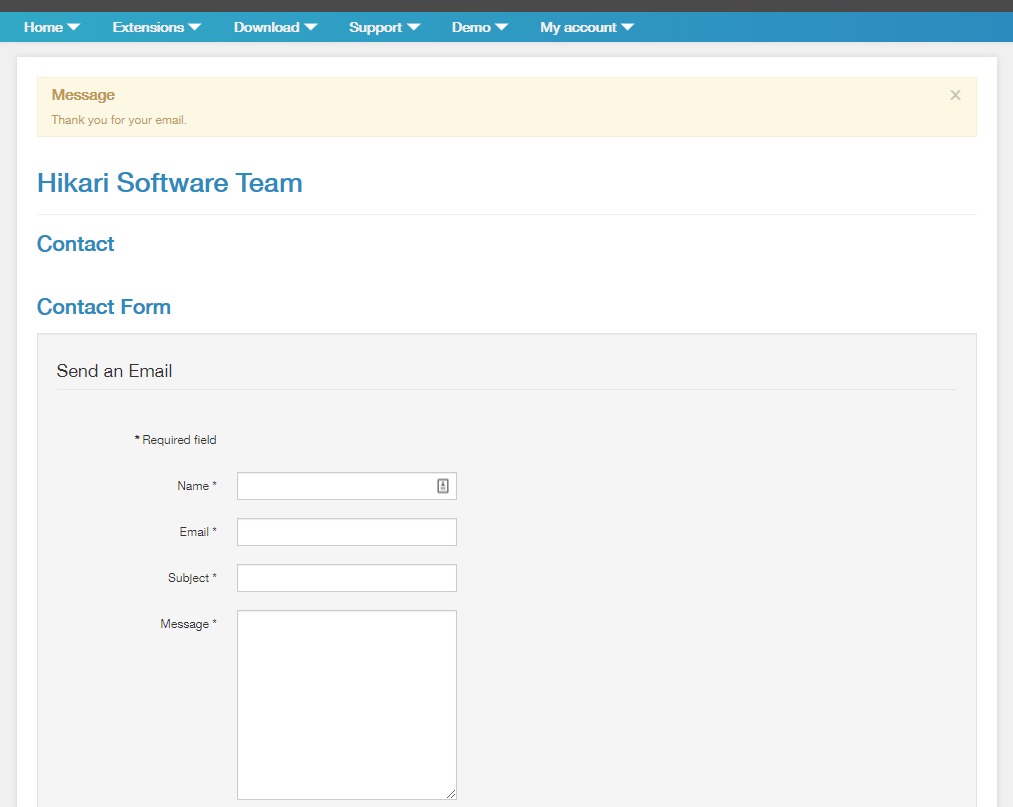
Task: Click the autofill contact icon in Name field
Action: [x=443, y=486]
